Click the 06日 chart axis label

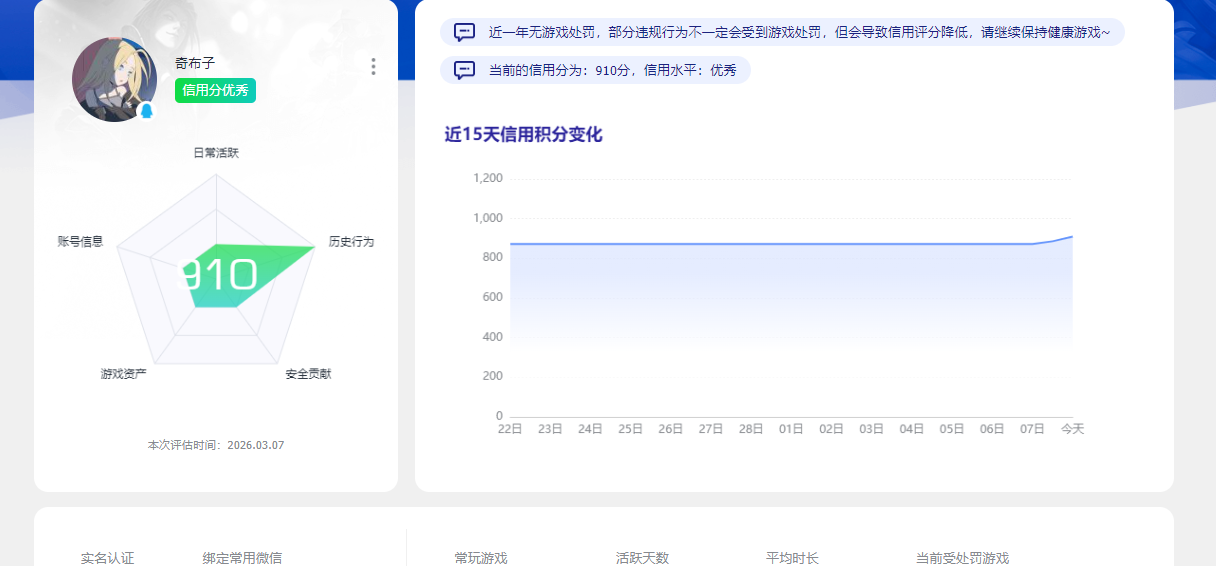pos(992,429)
